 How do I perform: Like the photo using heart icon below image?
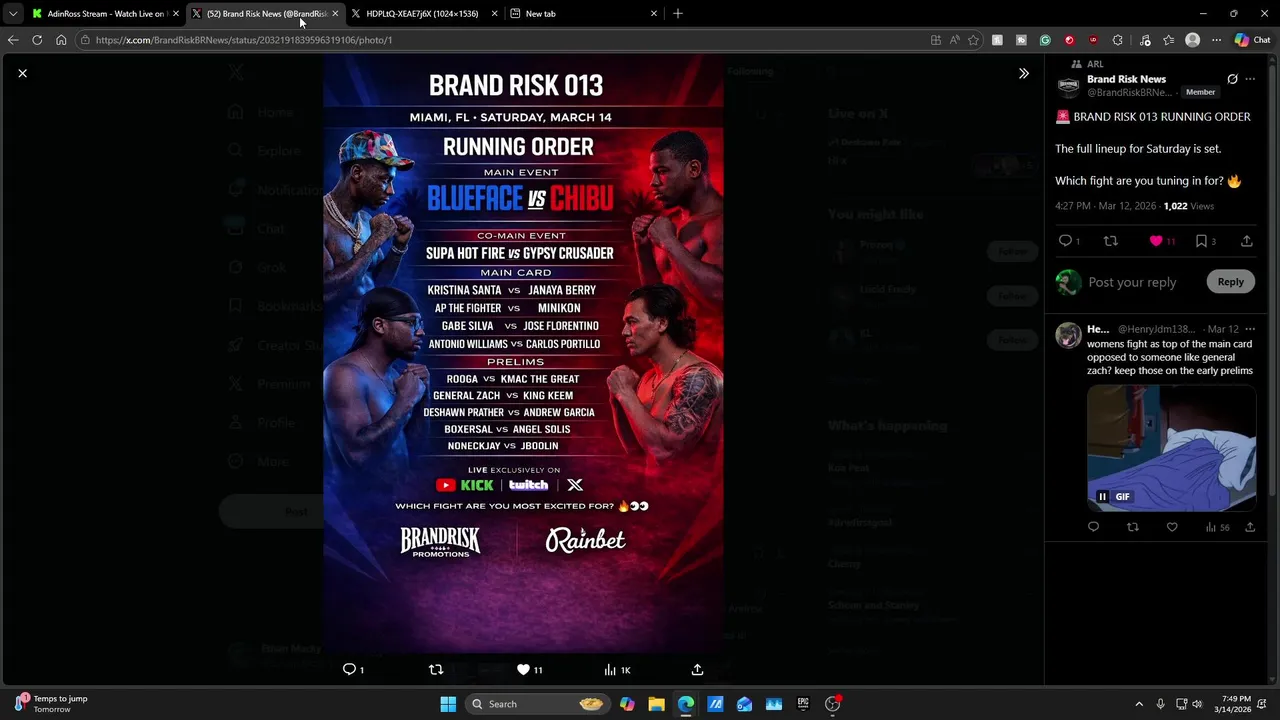[523, 669]
